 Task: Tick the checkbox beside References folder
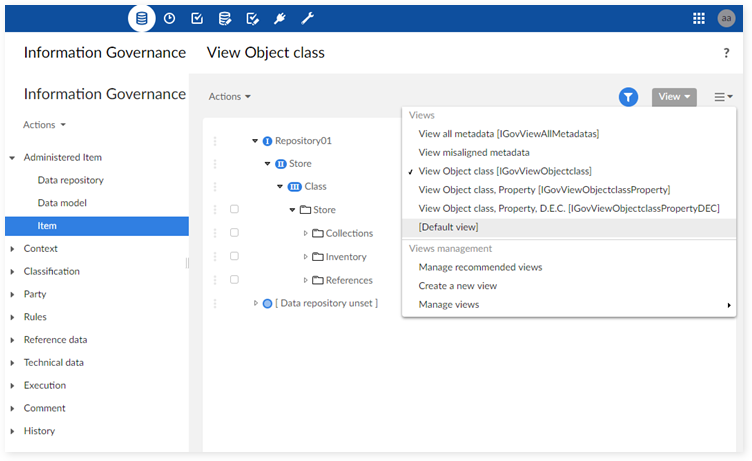pyautogui.click(x=234, y=280)
